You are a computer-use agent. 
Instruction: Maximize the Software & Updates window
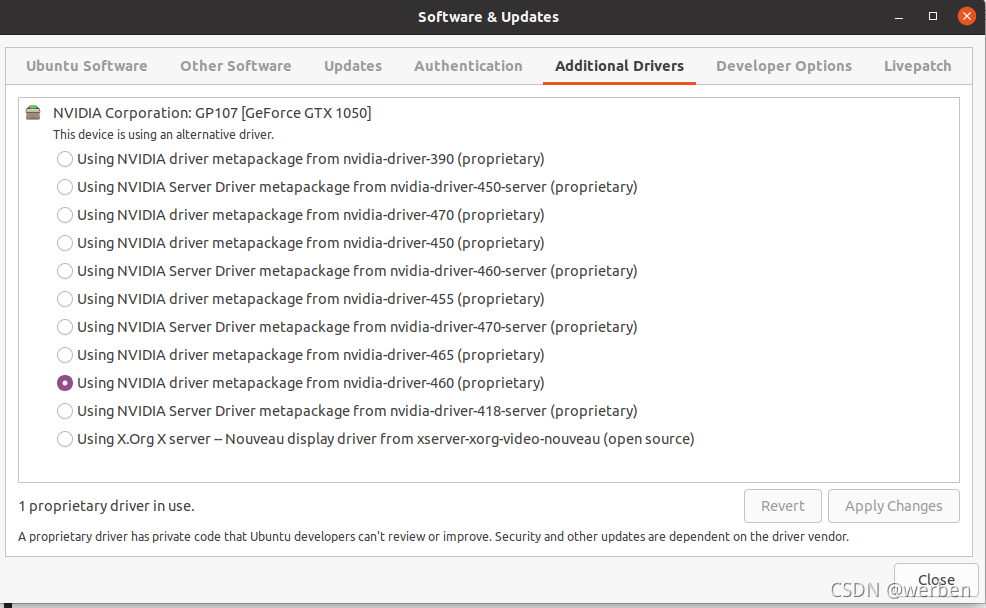click(x=933, y=16)
